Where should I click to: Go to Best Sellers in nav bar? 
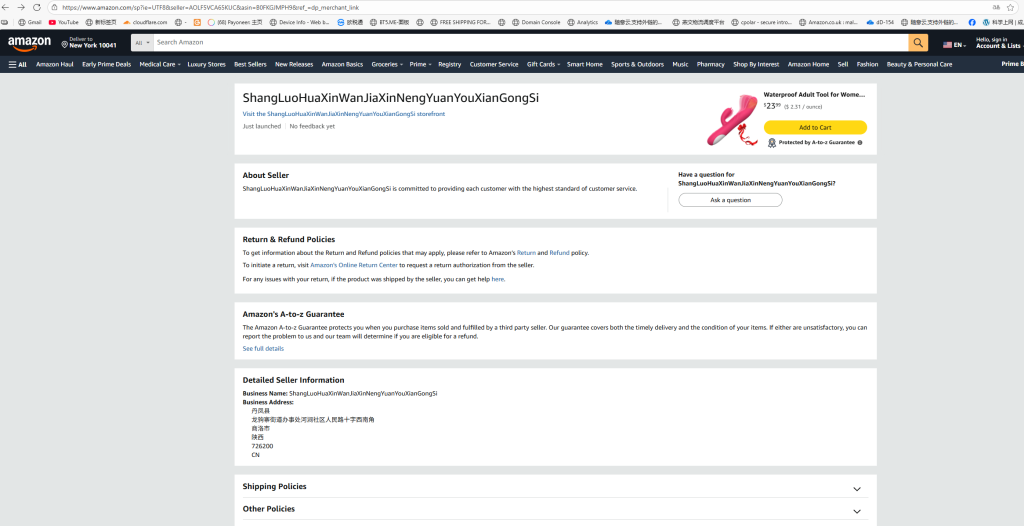pyautogui.click(x=250, y=64)
